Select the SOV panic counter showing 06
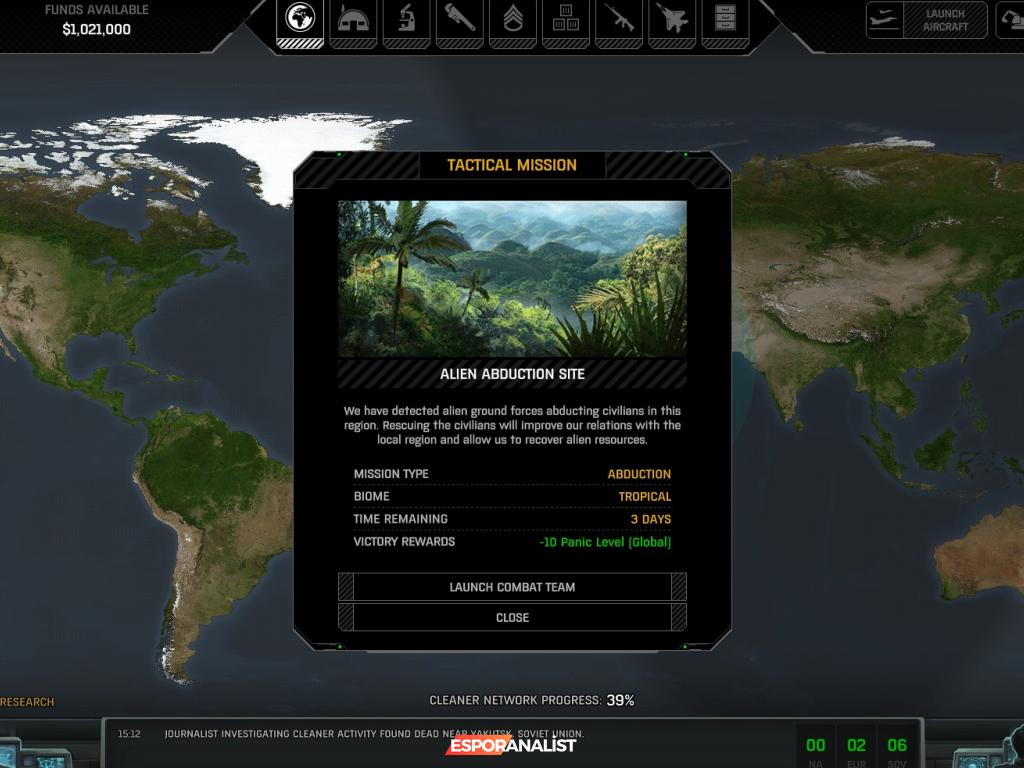The height and width of the screenshot is (768, 1024). pyautogui.click(x=897, y=746)
